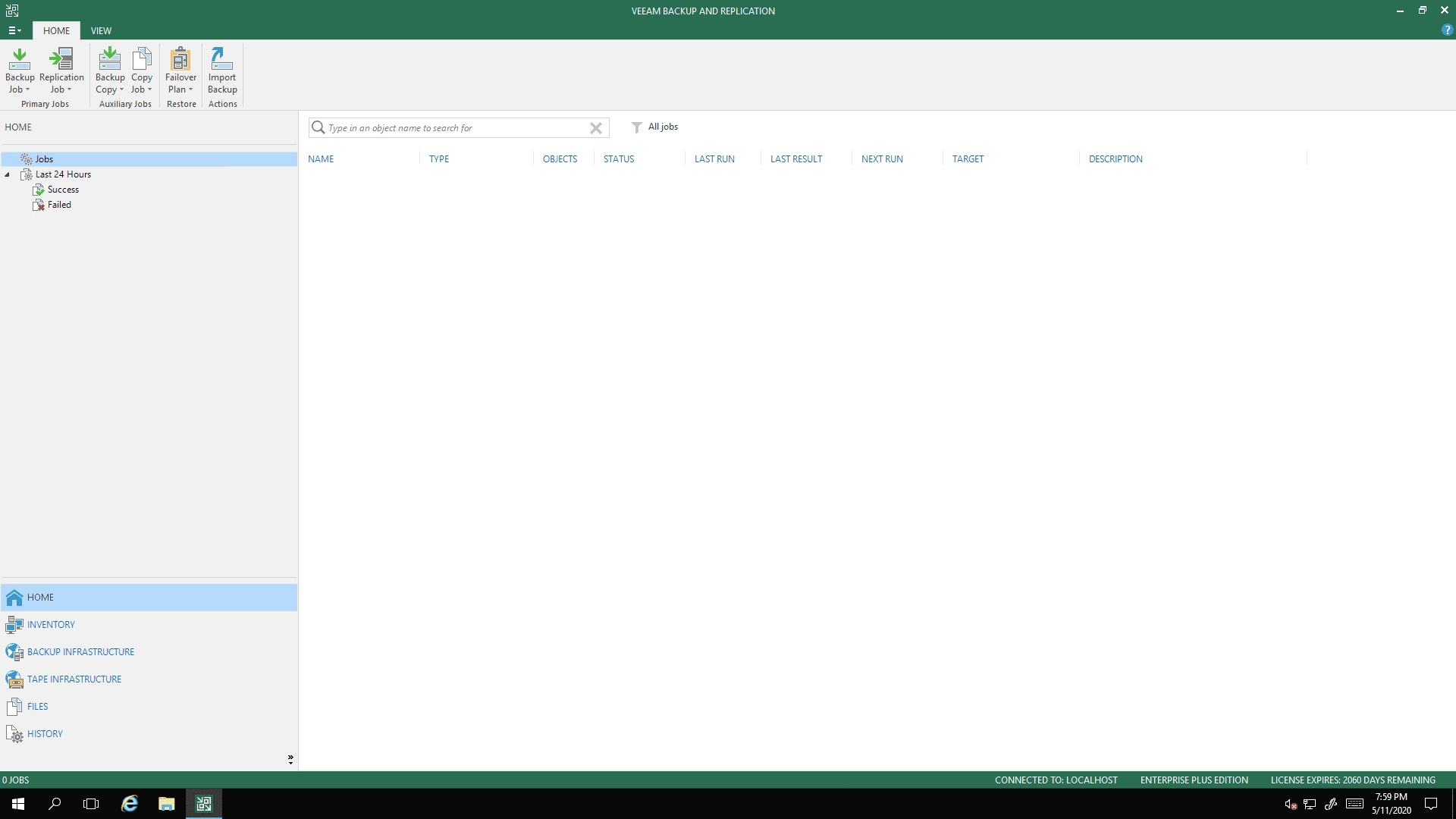Open the Windows Start menu

(18, 804)
